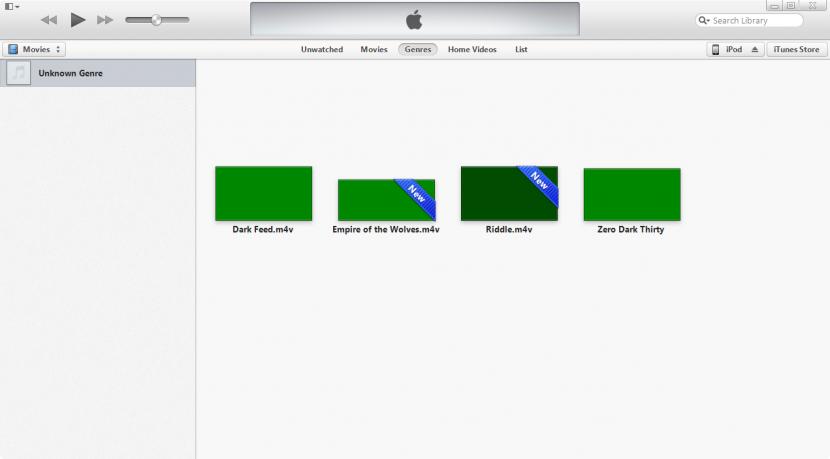Select the Genres tab

[418, 49]
